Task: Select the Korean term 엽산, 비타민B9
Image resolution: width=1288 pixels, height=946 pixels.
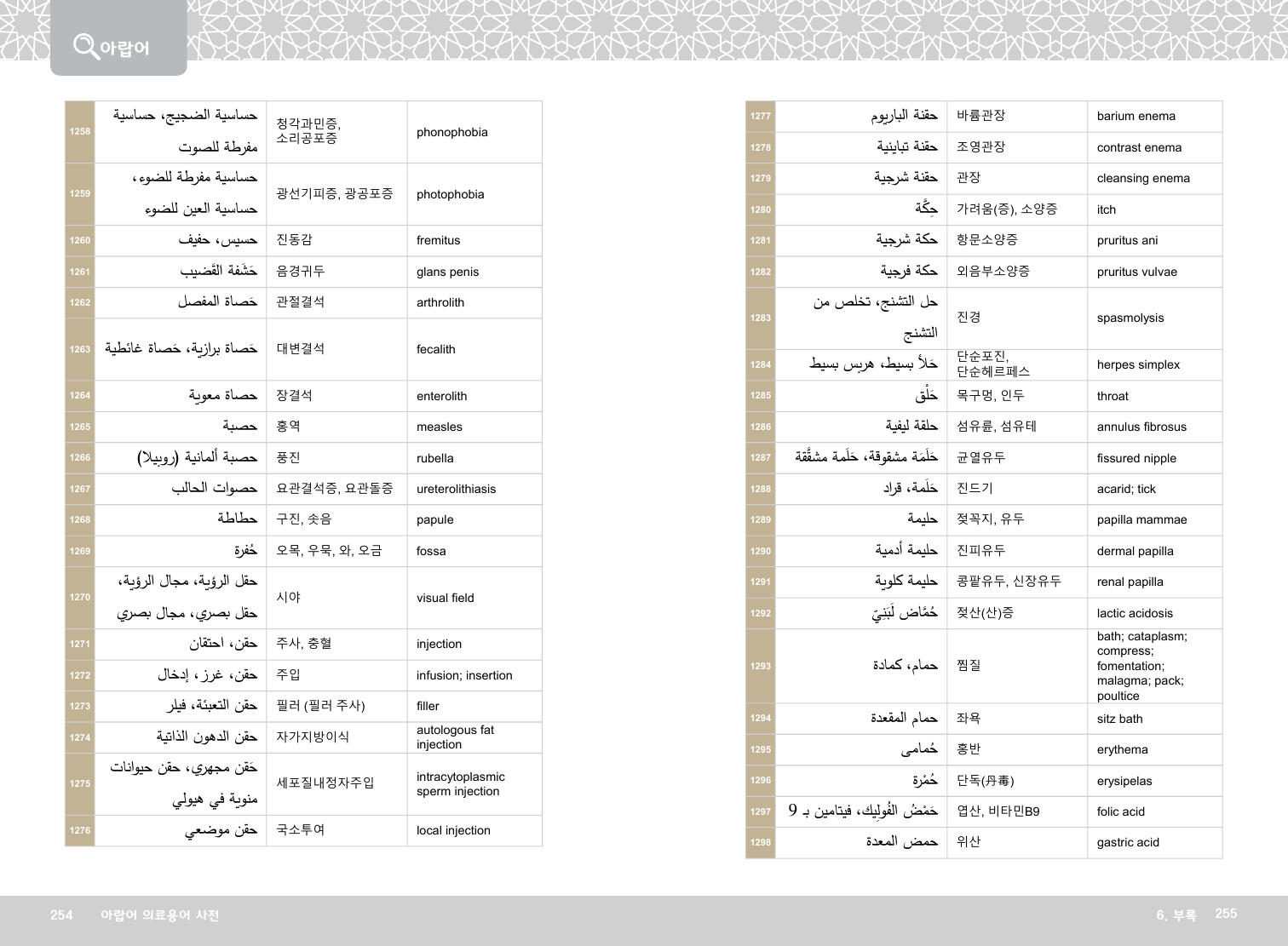Action: point(998,811)
